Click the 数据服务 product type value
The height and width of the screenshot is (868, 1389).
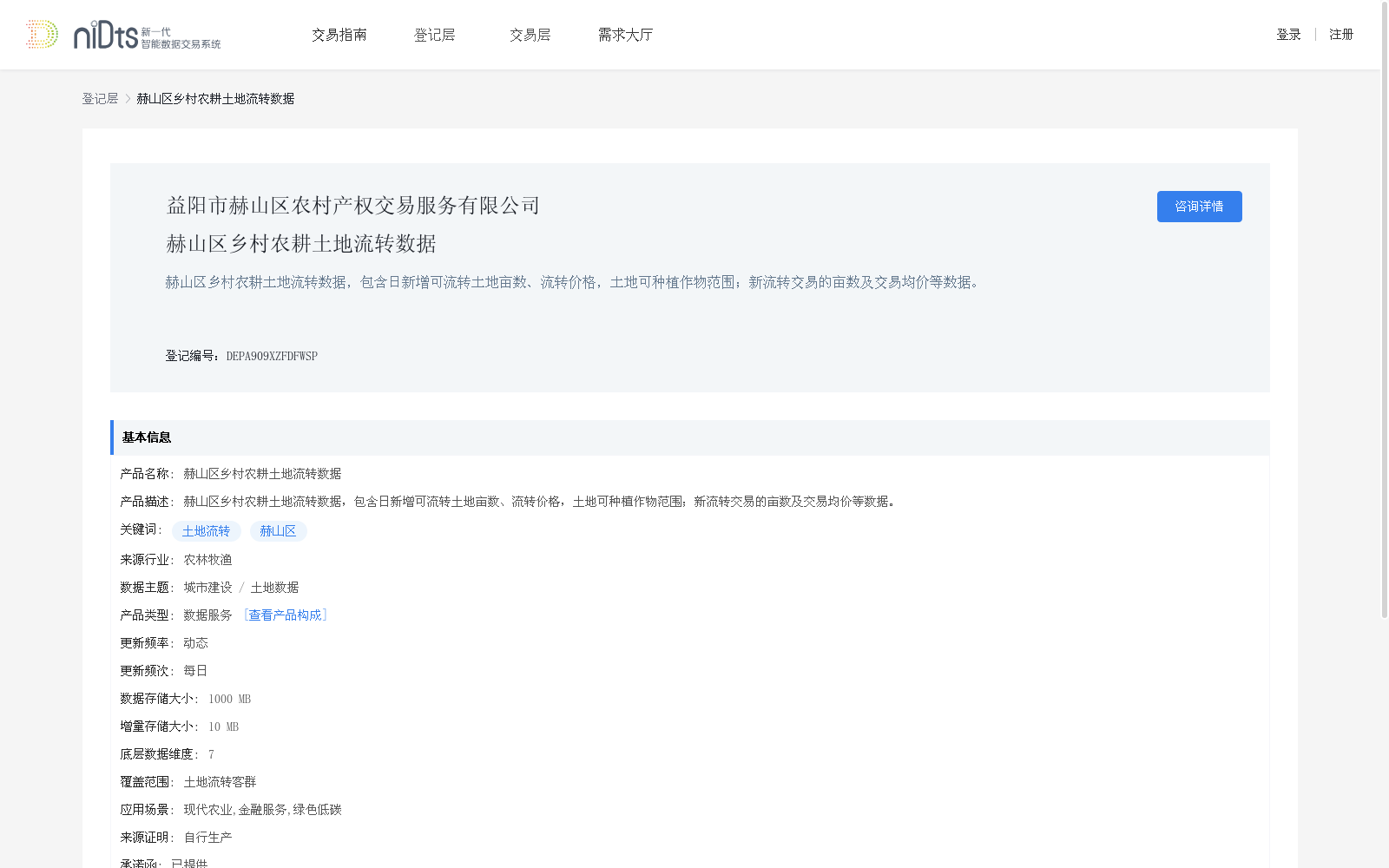[207, 615]
